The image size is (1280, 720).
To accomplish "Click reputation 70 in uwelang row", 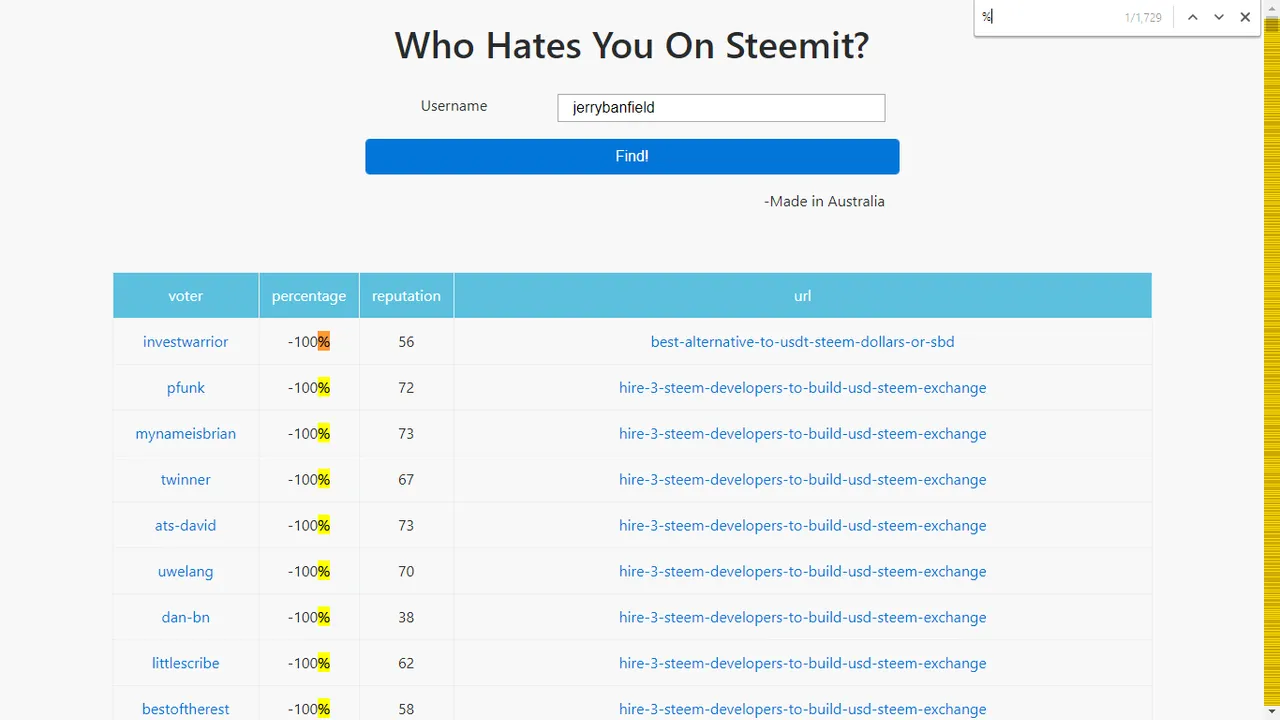I will coord(406,572).
